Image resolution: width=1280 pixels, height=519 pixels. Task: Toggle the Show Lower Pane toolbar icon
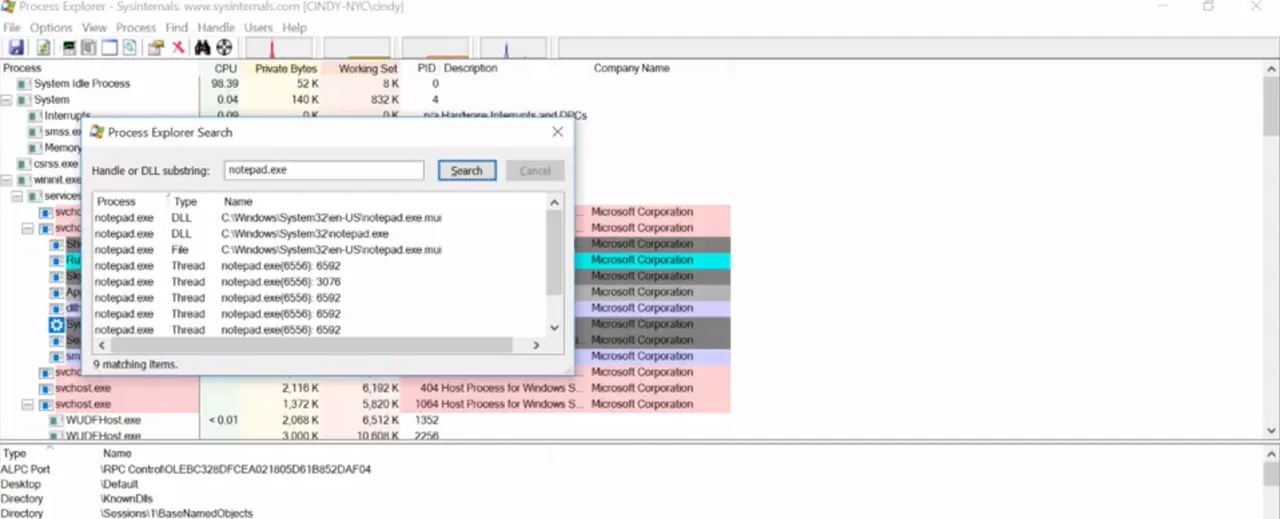(109, 47)
